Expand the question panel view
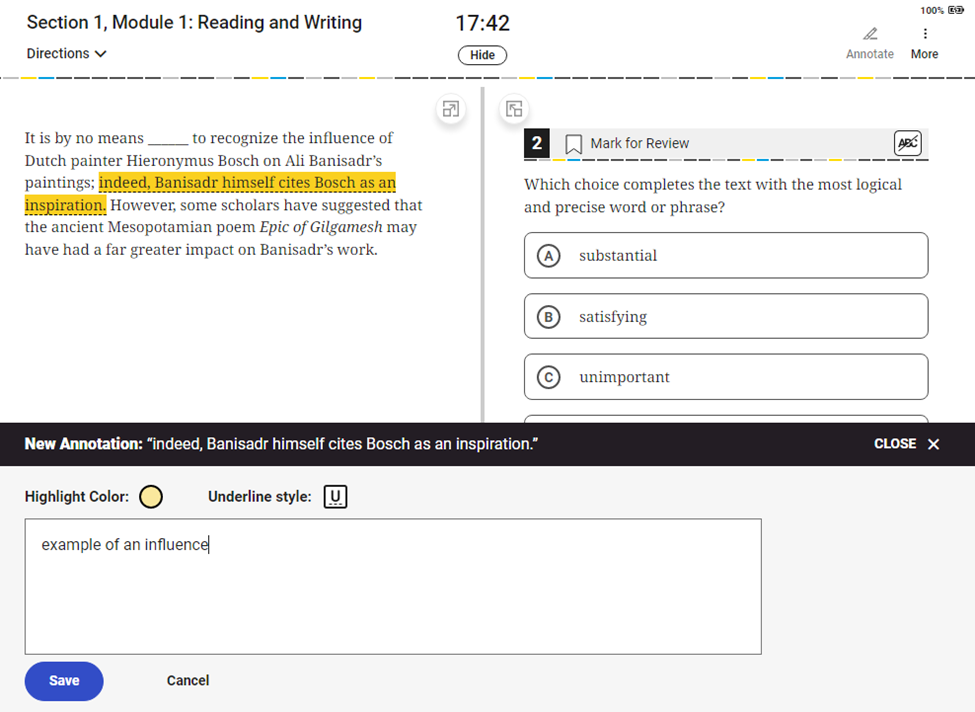This screenshot has width=975, height=712. [x=515, y=109]
